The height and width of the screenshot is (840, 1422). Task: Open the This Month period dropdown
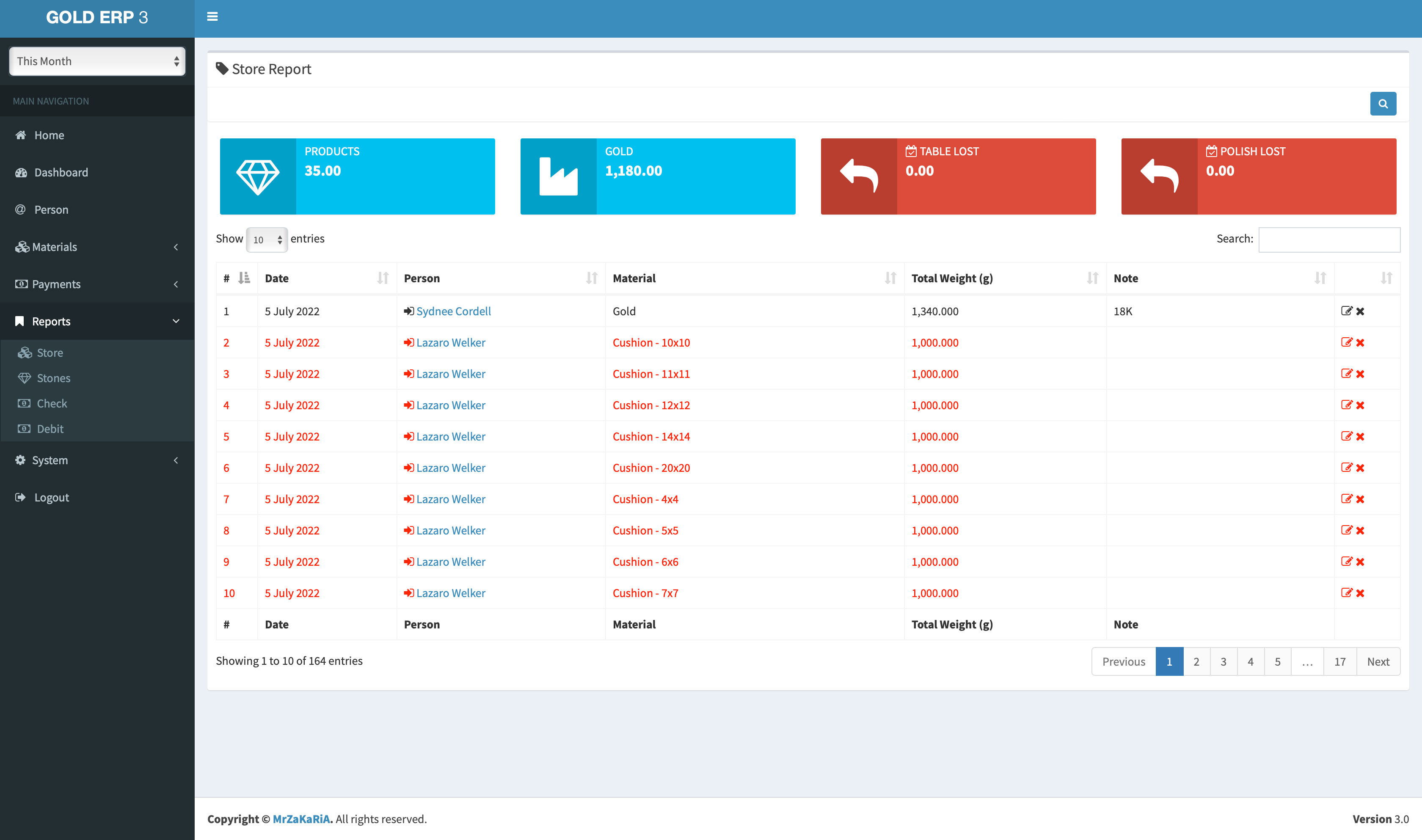coord(97,61)
